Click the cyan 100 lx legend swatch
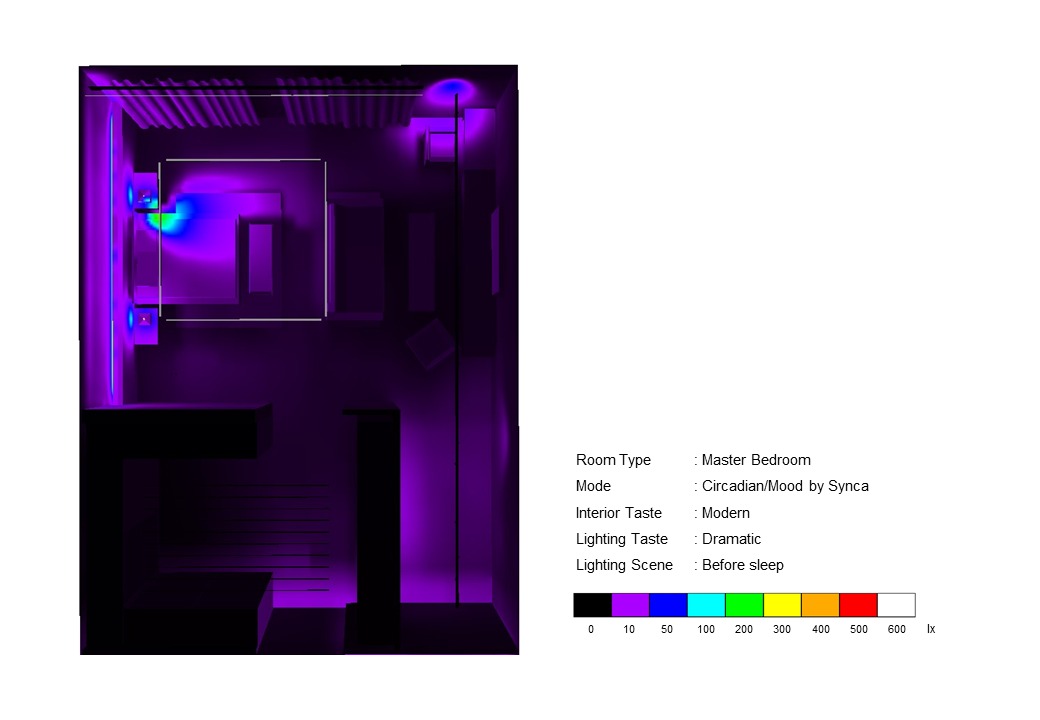 click(x=706, y=605)
